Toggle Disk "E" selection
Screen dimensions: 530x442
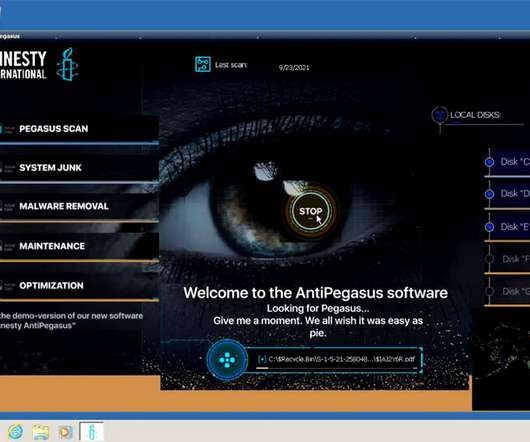pyautogui.click(x=489, y=227)
